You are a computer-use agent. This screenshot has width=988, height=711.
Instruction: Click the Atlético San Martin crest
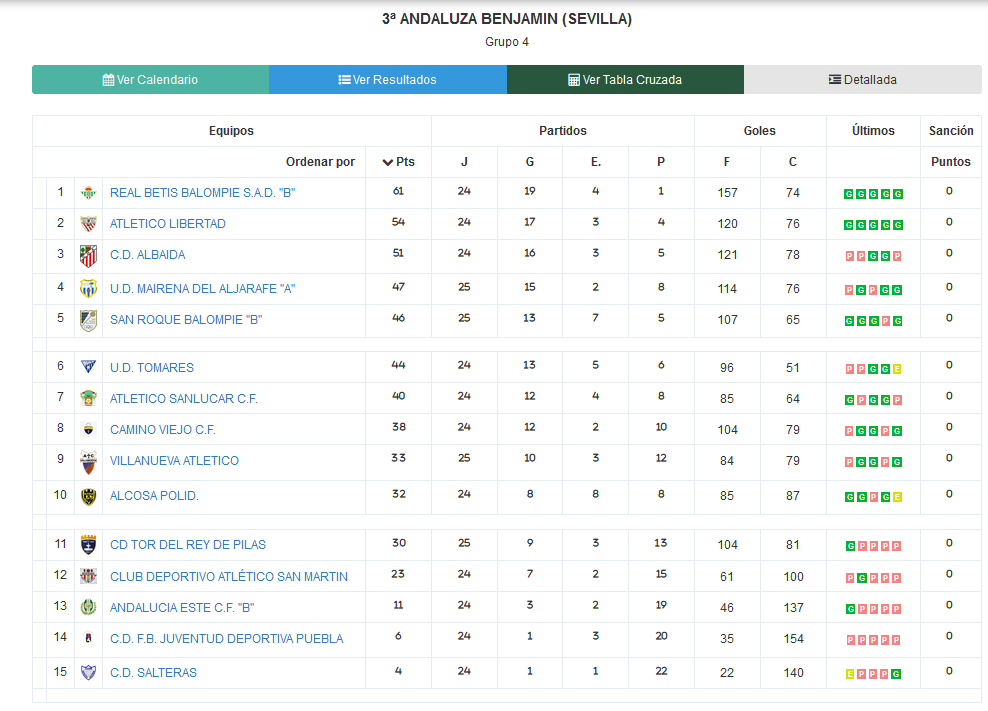[x=88, y=576]
